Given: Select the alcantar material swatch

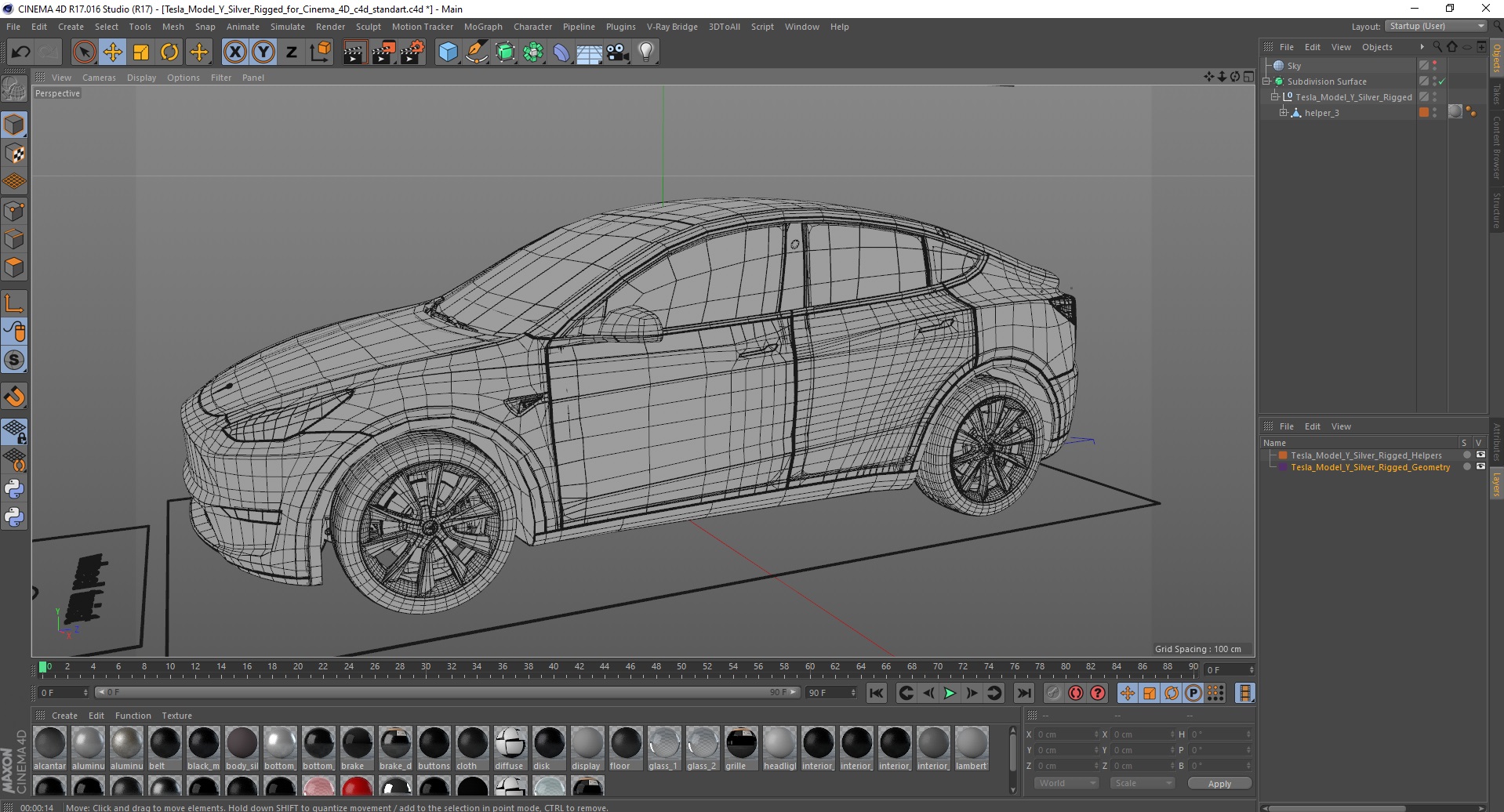Looking at the screenshot, I should (x=49, y=749).
